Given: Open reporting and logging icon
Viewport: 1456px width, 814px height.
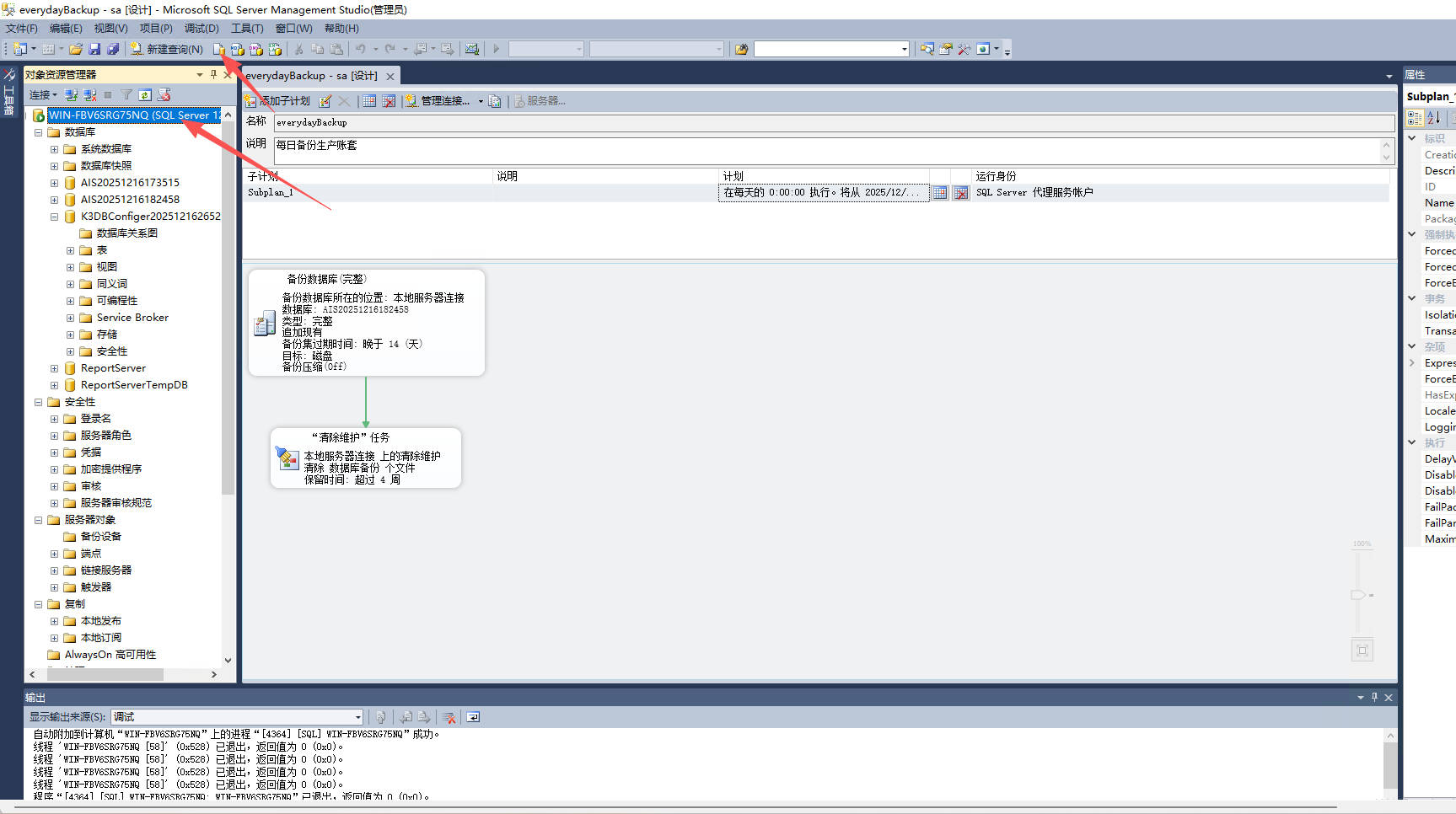Looking at the screenshot, I should click(495, 101).
